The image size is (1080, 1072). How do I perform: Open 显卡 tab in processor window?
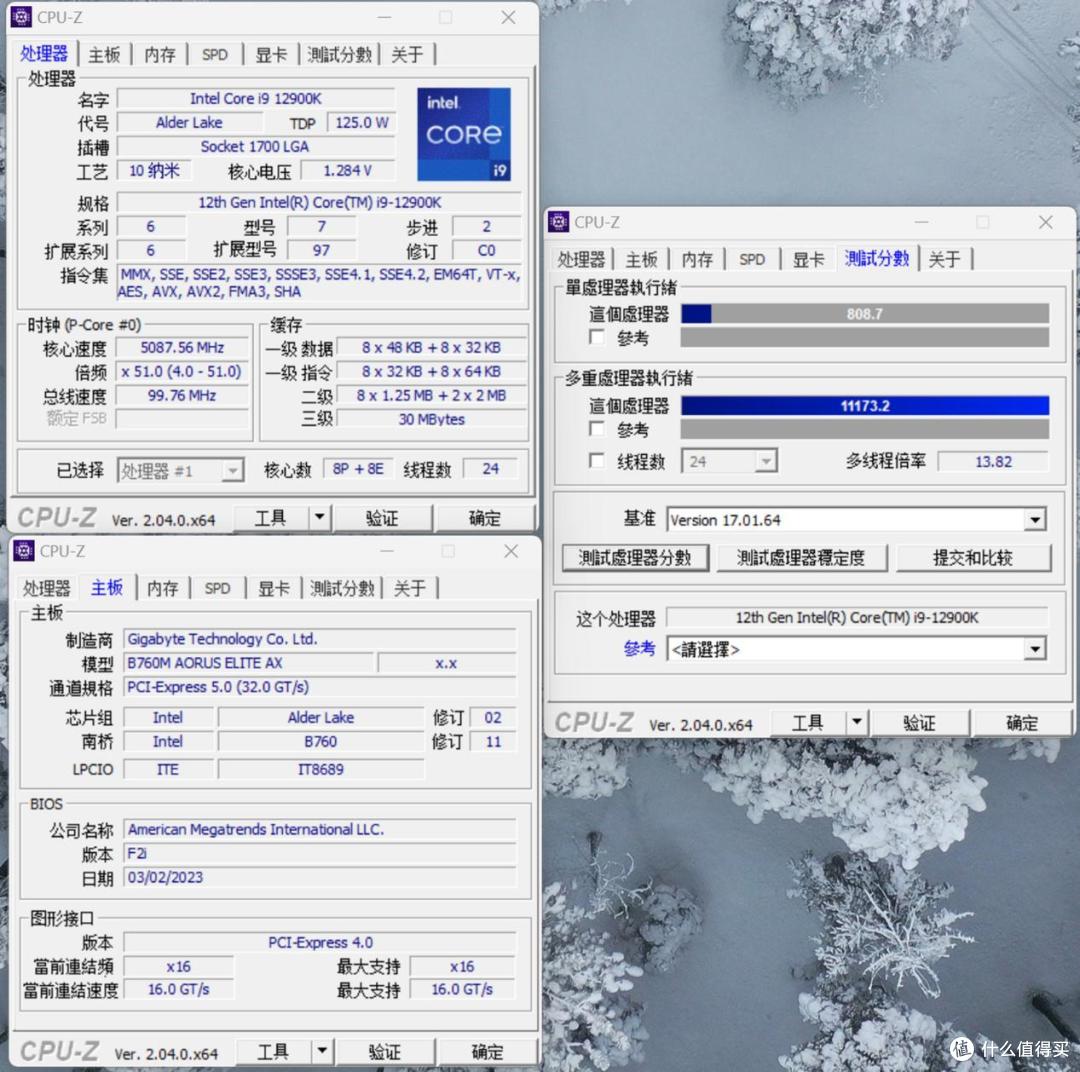coord(271,54)
